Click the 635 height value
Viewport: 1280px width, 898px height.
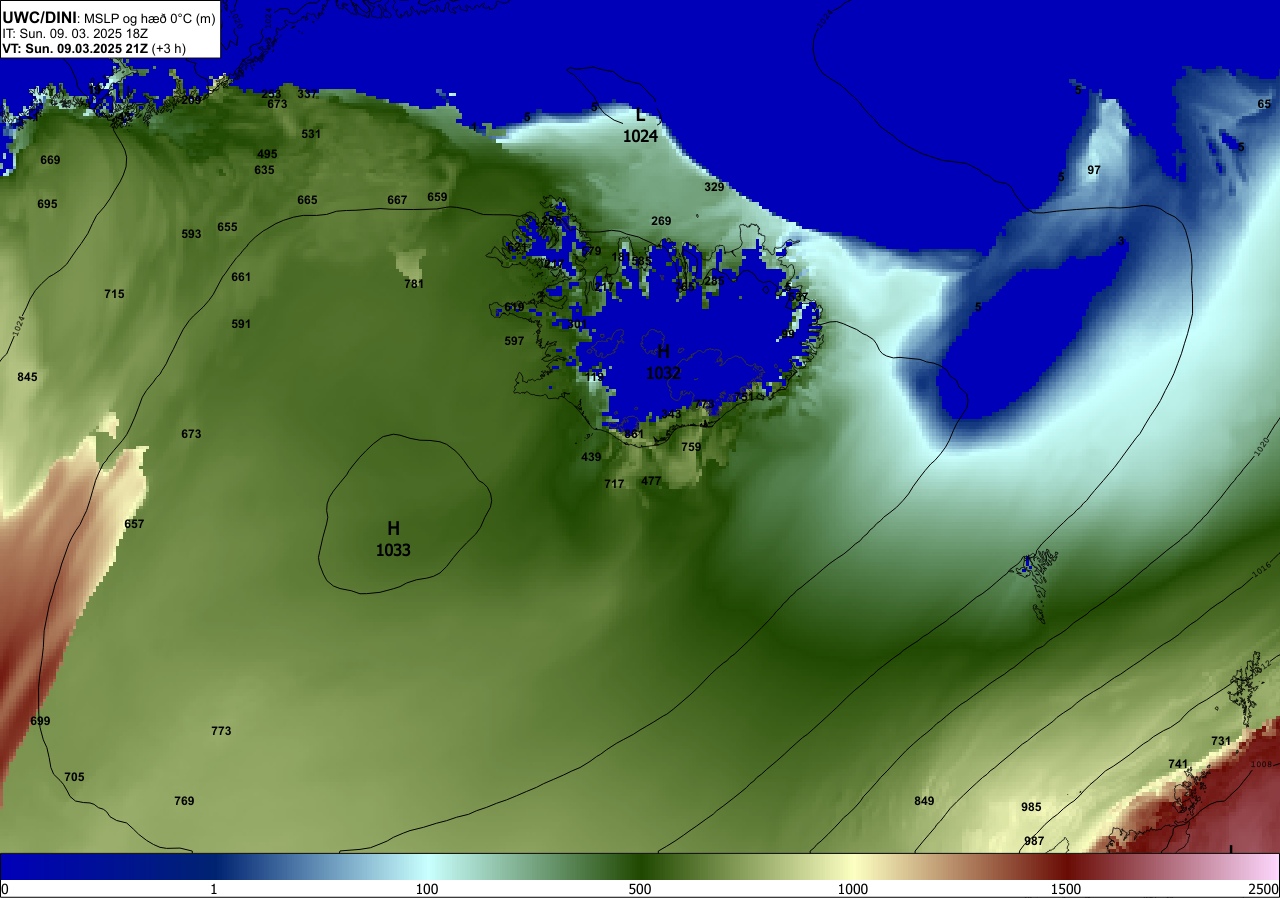tap(264, 170)
